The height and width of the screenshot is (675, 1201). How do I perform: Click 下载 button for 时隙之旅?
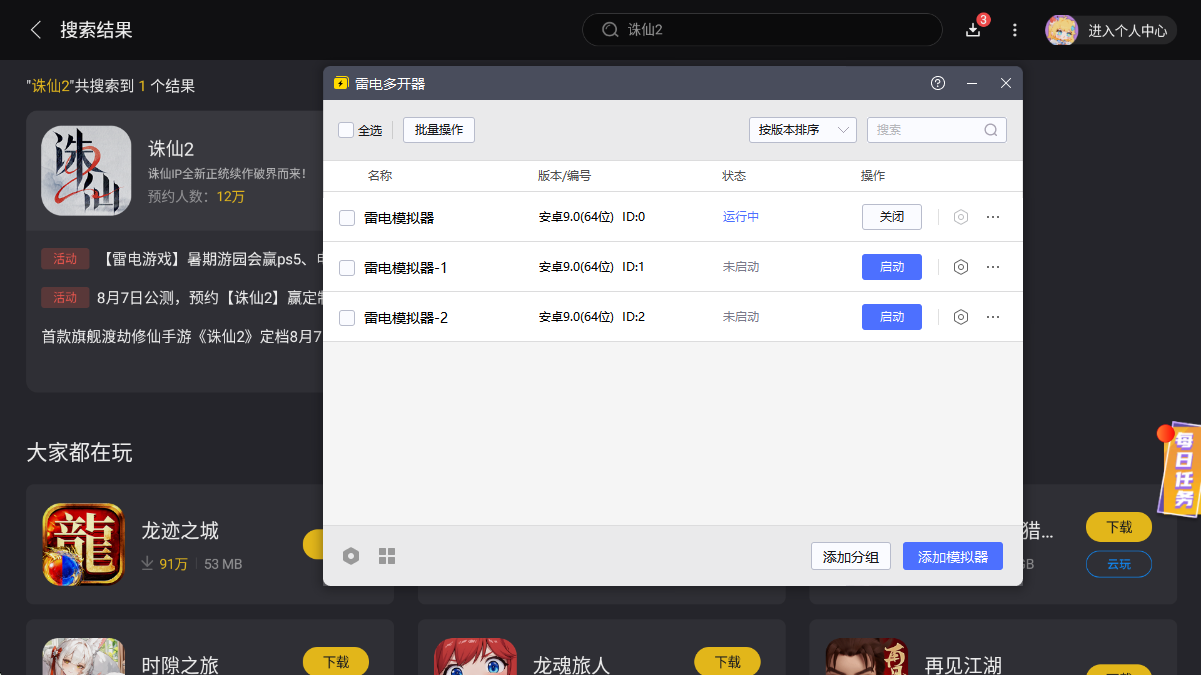click(x=336, y=662)
